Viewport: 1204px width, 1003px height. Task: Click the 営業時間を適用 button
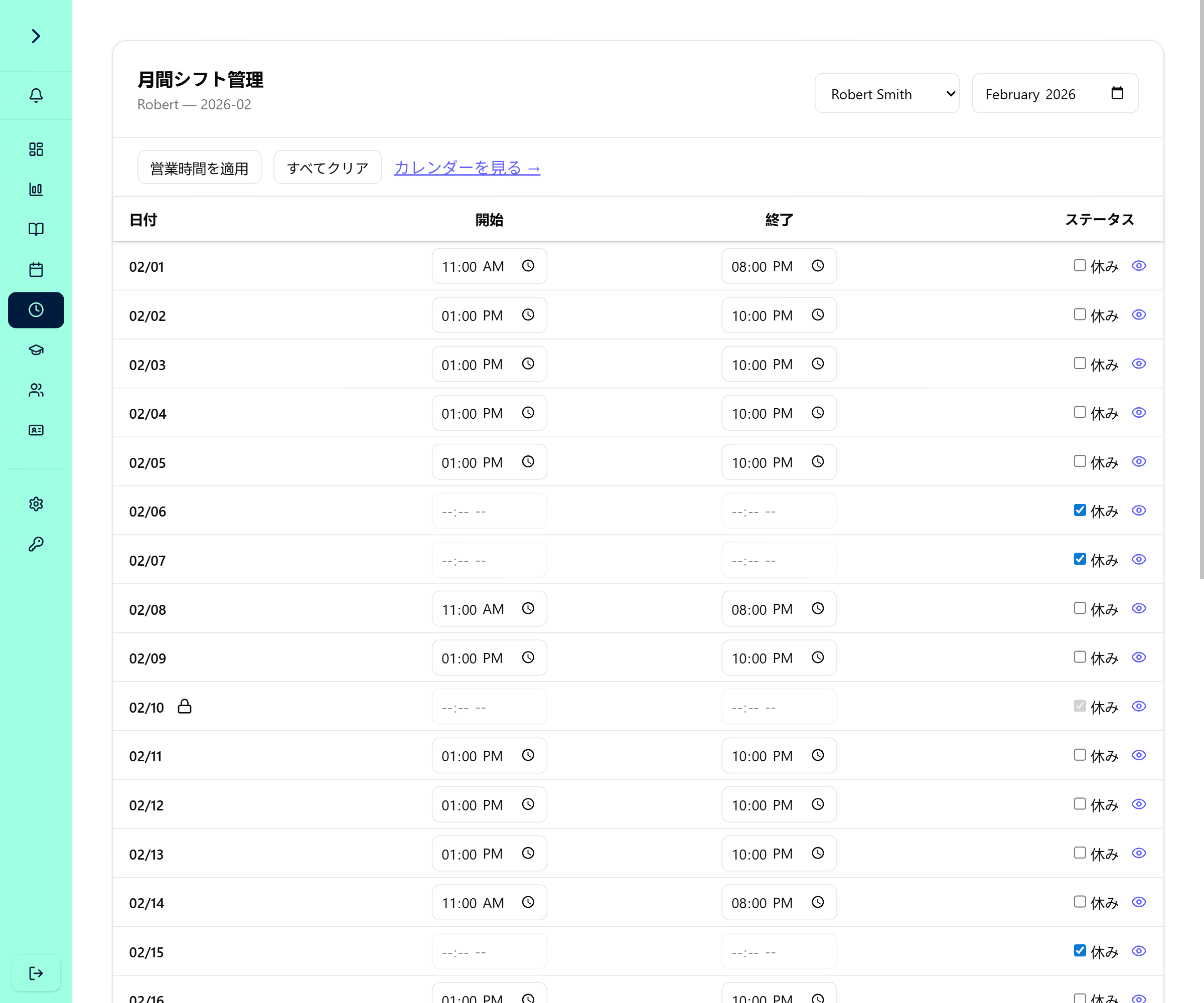pos(199,168)
